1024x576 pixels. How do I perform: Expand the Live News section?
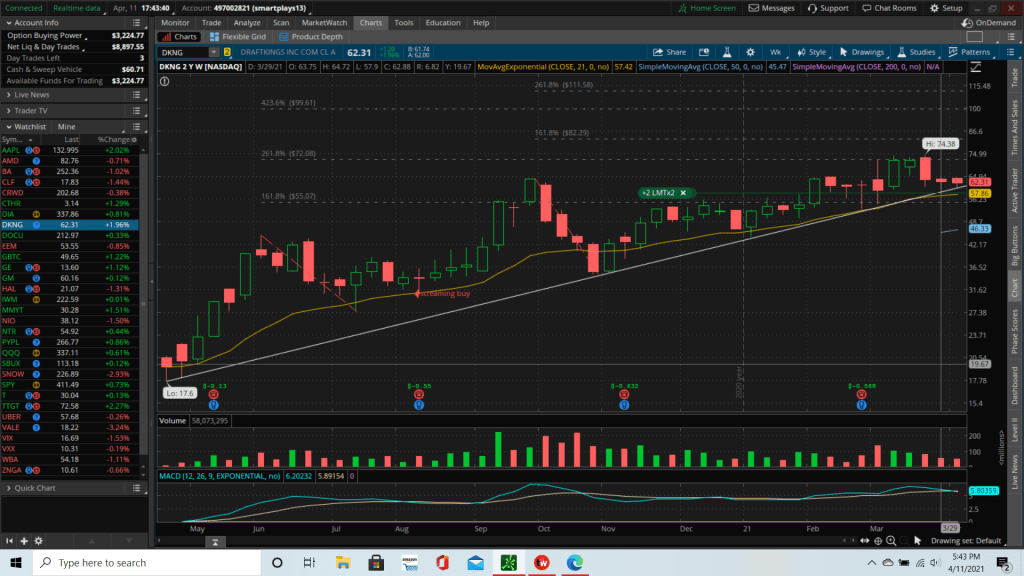[x=8, y=94]
